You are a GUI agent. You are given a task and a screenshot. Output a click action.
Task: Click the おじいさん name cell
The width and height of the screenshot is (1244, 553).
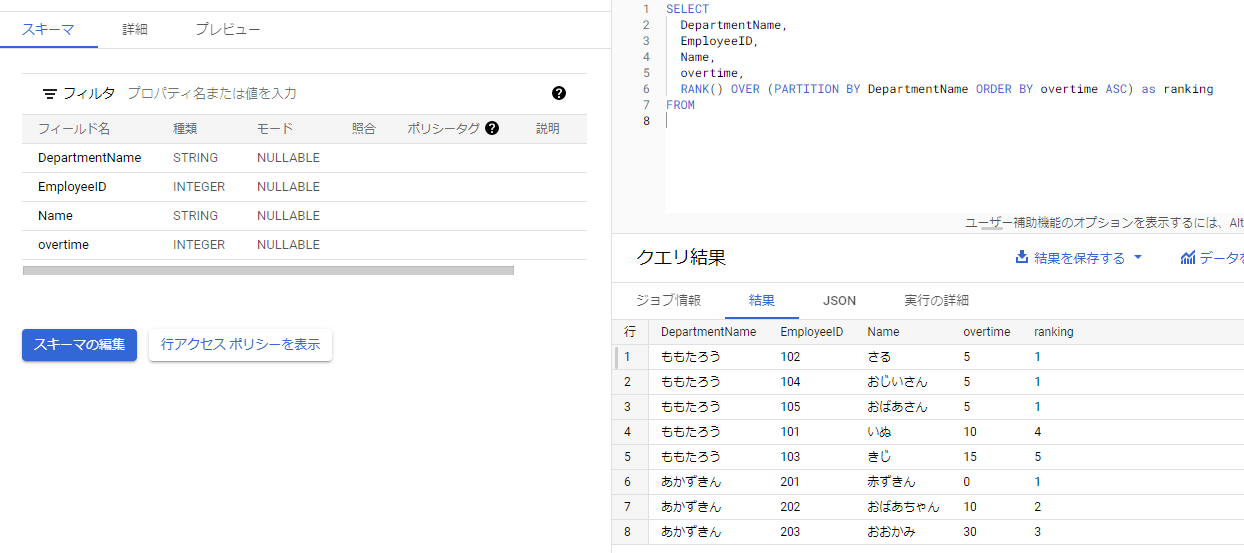(x=897, y=382)
